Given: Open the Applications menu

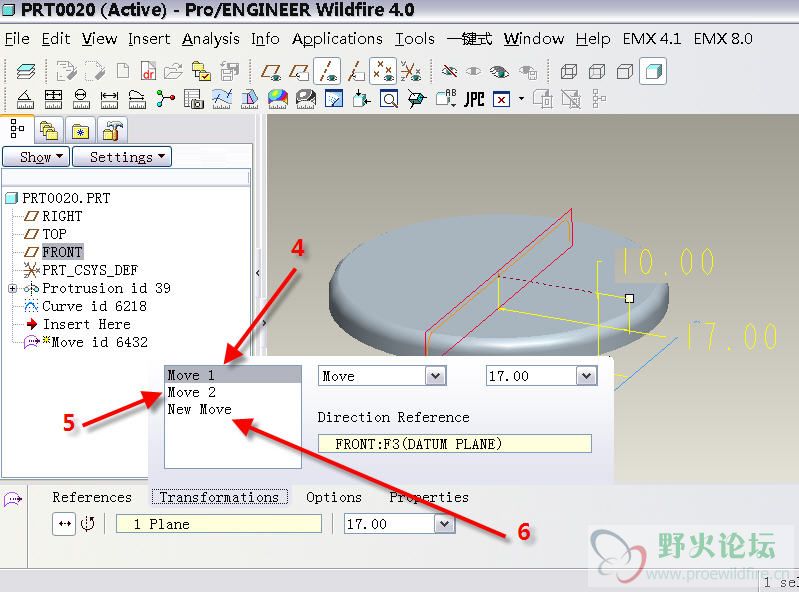Looking at the screenshot, I should [x=337, y=39].
